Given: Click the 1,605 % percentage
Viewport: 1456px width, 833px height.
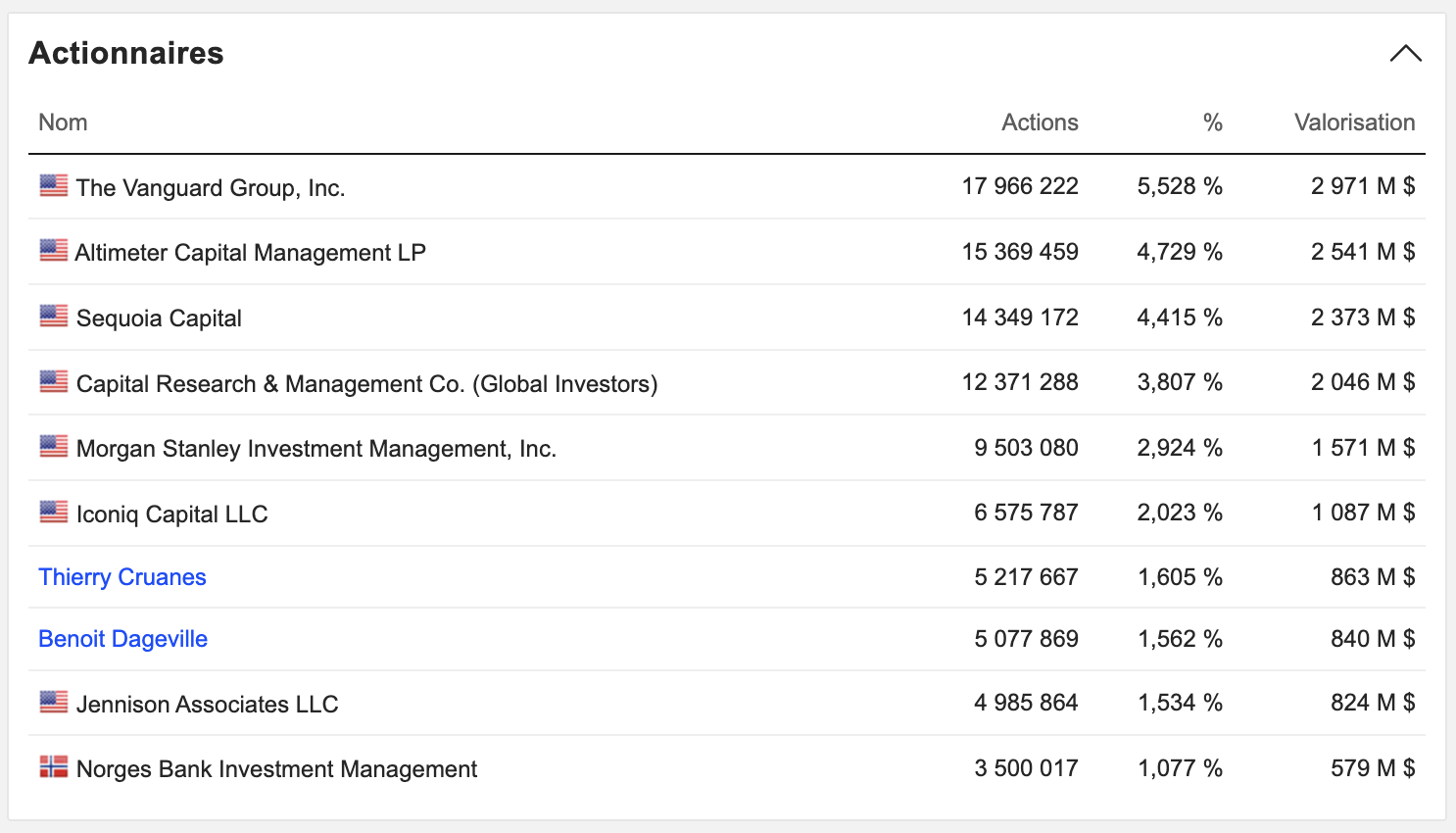Looking at the screenshot, I should [1180, 577].
